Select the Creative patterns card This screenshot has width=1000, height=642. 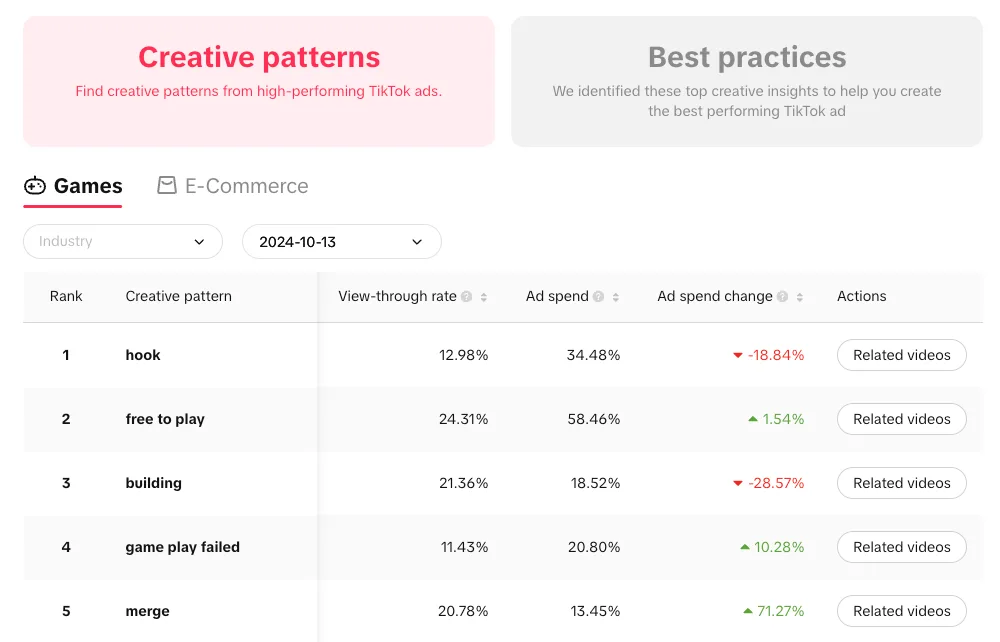(x=259, y=82)
